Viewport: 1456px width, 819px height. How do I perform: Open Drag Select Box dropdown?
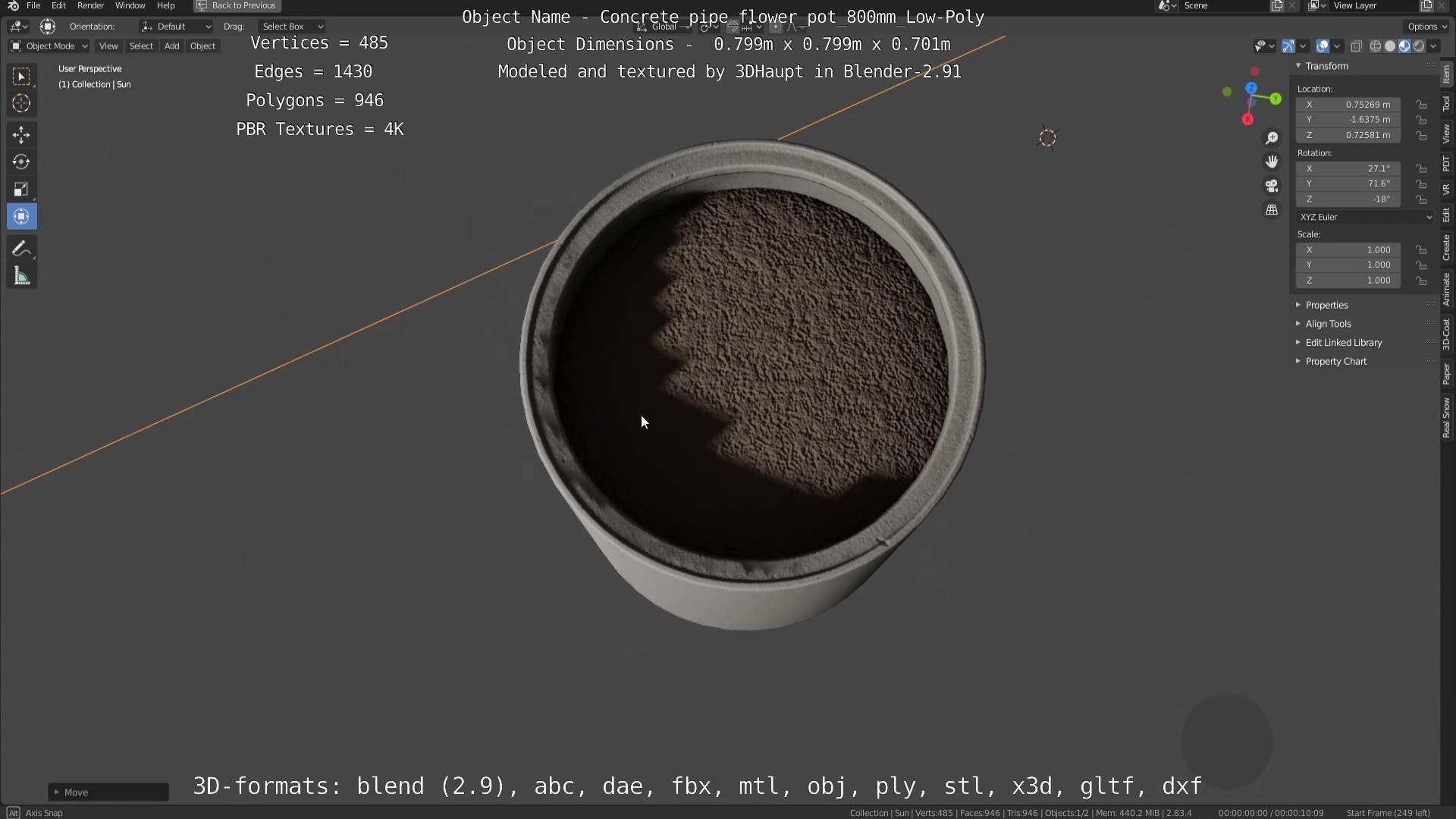pos(292,27)
